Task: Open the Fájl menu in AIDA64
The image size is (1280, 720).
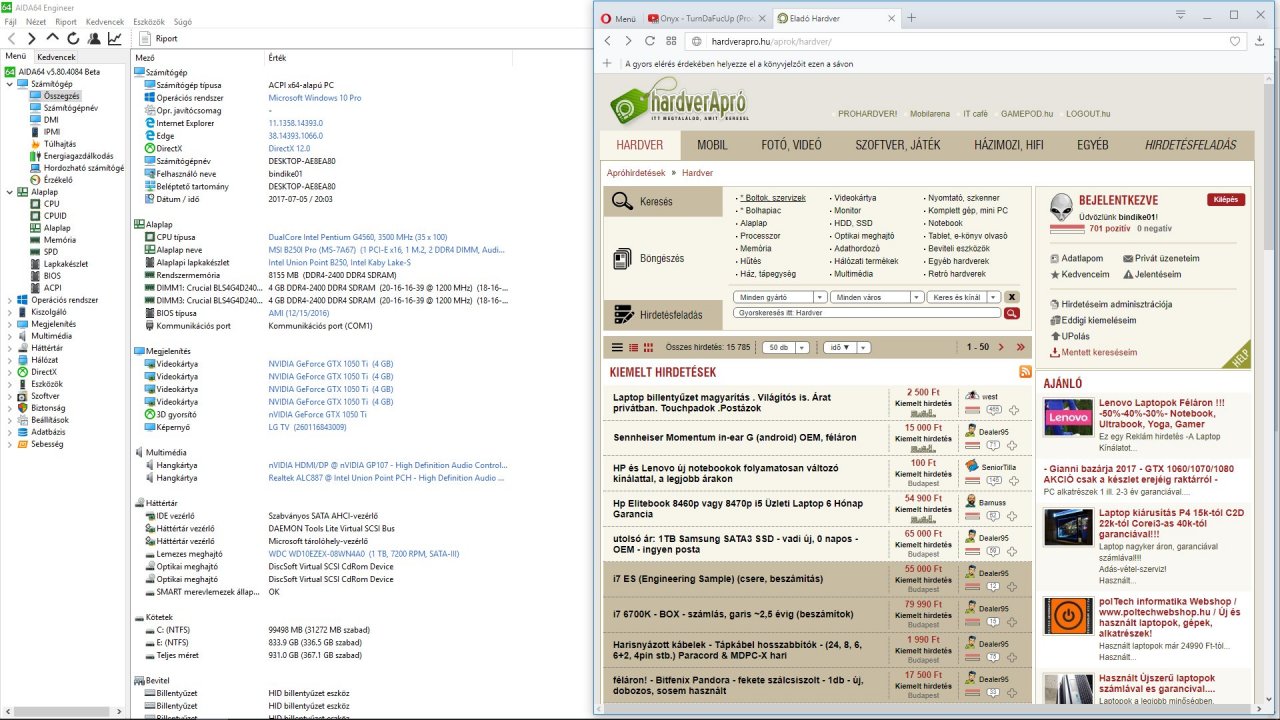Action: (10, 21)
